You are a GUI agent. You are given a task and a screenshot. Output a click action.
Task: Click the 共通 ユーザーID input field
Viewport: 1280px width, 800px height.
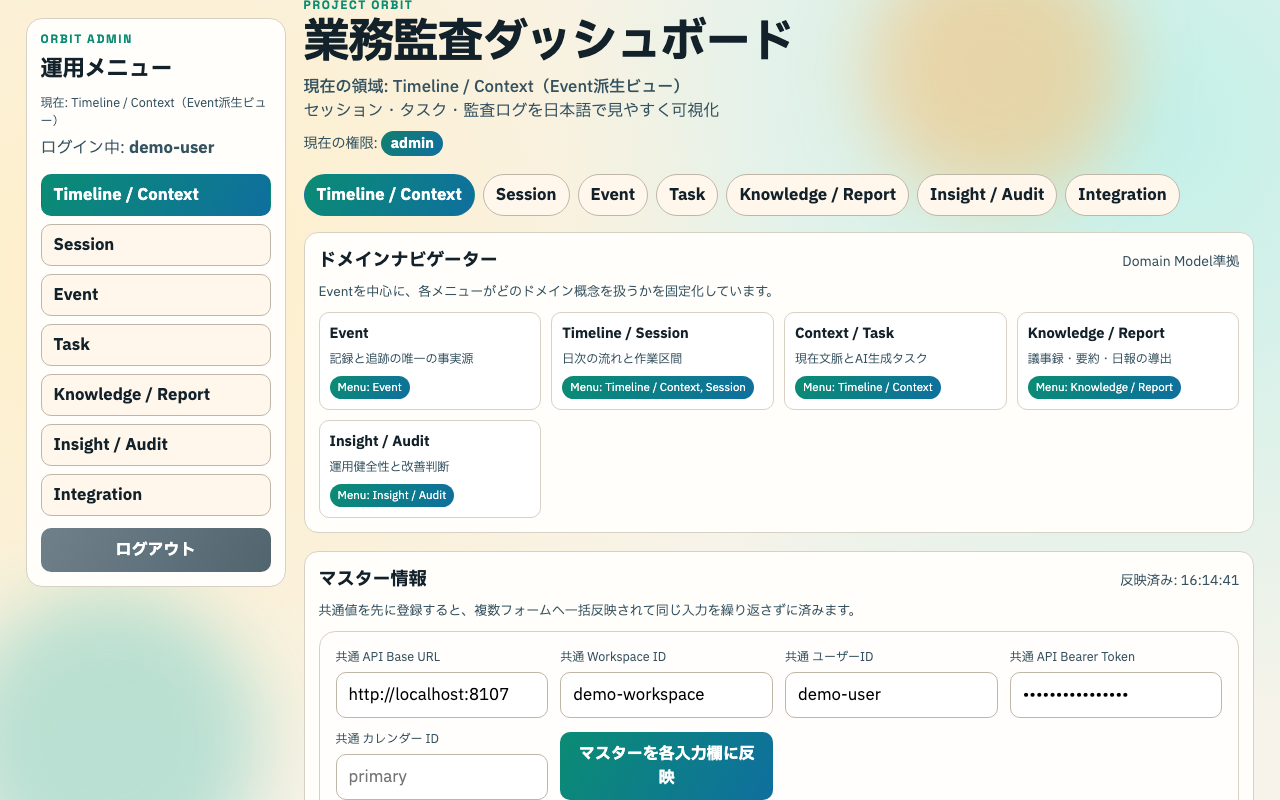(x=891, y=695)
